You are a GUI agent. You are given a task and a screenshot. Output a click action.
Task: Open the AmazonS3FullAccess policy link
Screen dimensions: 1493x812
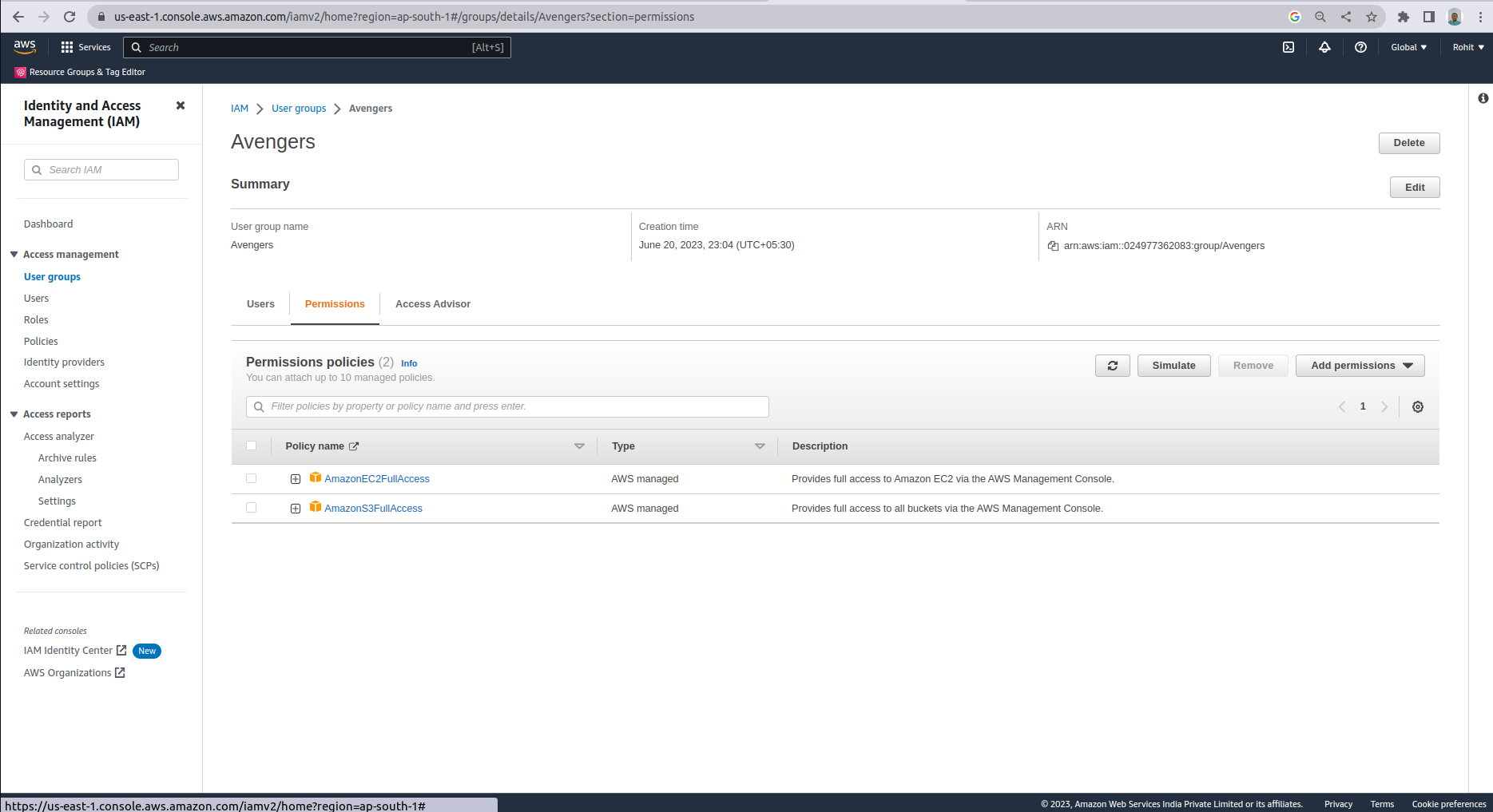pos(373,509)
